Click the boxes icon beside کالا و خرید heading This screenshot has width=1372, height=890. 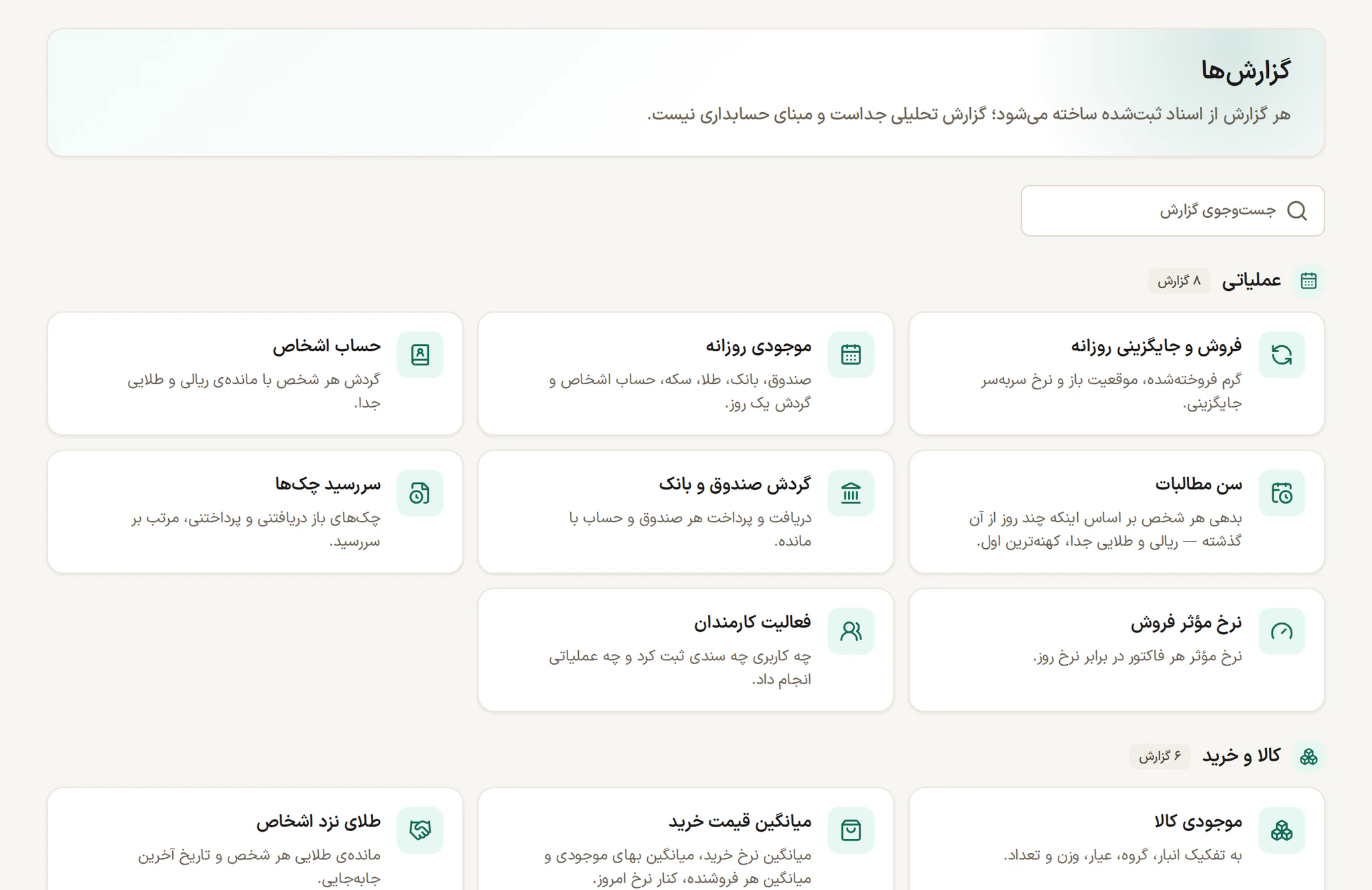pos(1308,757)
